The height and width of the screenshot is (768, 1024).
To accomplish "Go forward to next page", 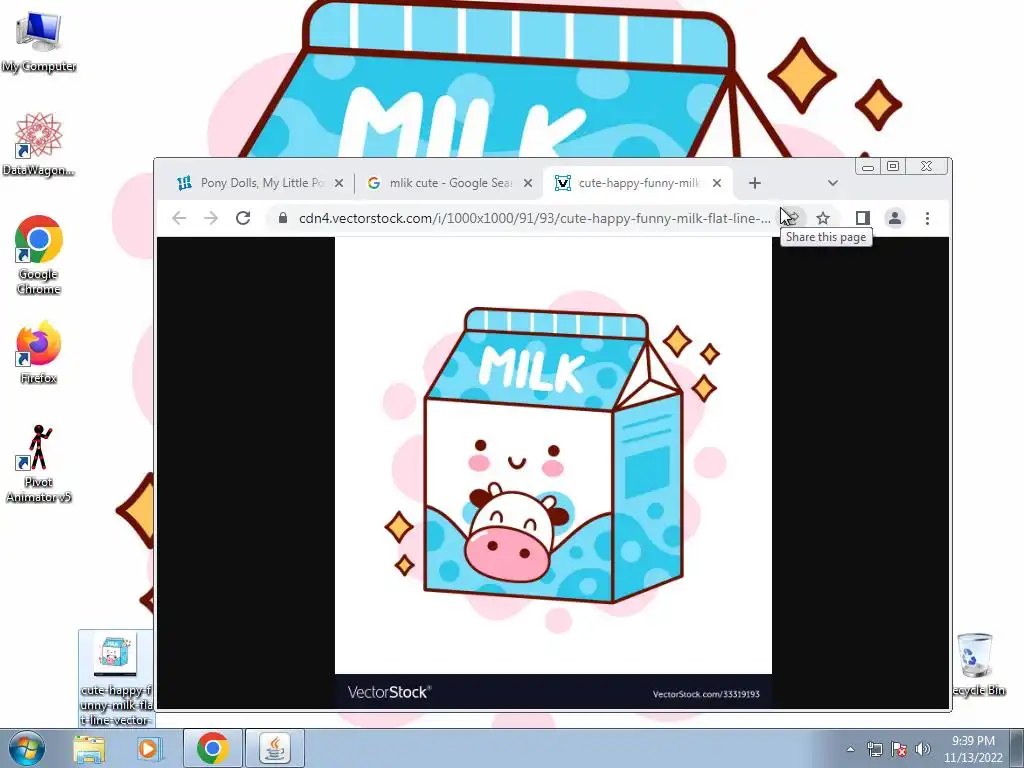I will (x=211, y=218).
